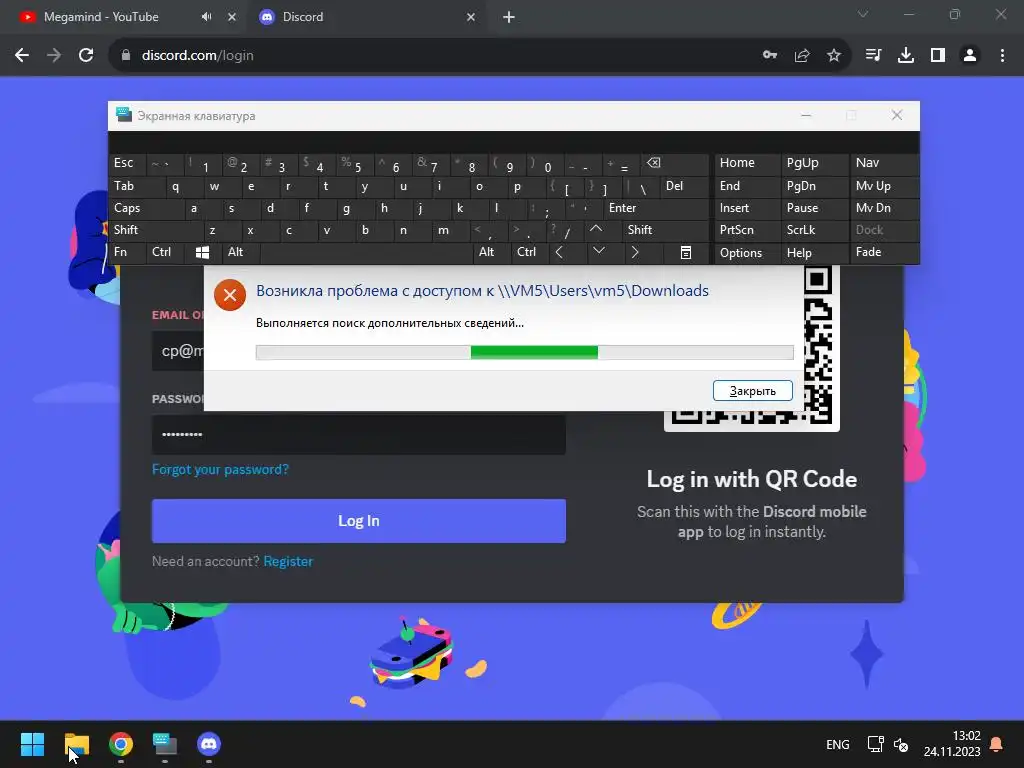1024x768 pixels.
Task: Open a new browser tab
Action: [509, 17]
